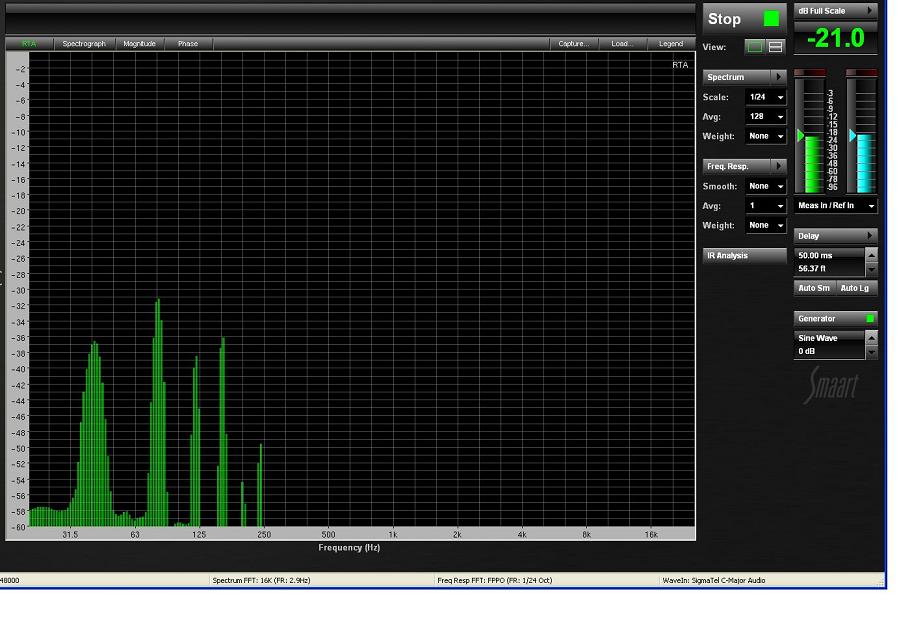Screen dimensions: 899x624
Task: Click the Capture... button
Action: 574,44
